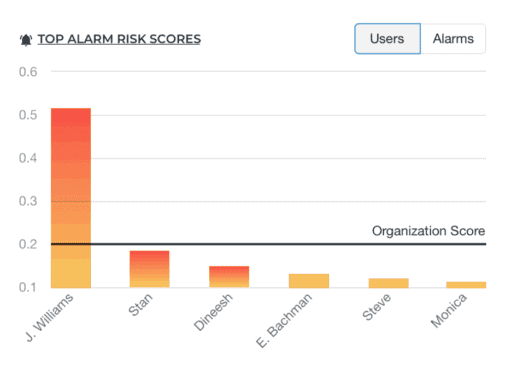This screenshot has width=505, height=369.
Task: Click the 0.5 y-axis tick label
Action: 28,115
